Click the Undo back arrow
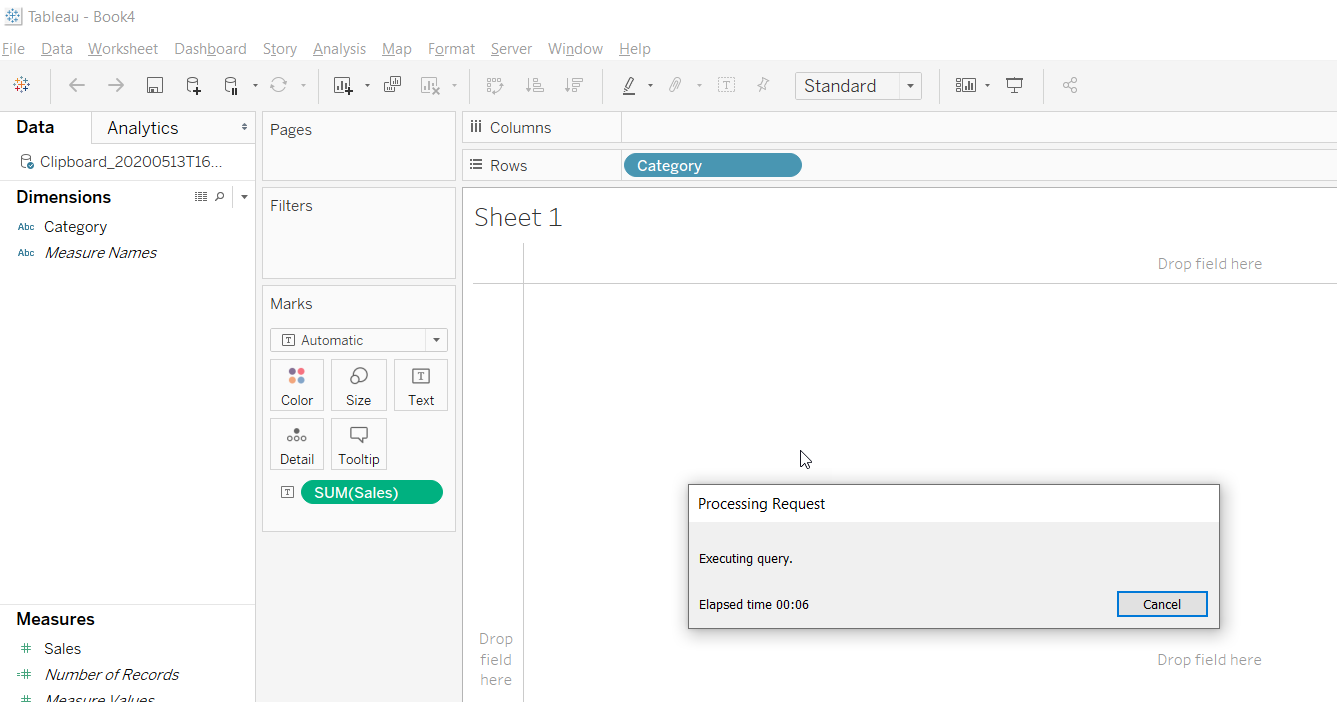The height and width of the screenshot is (702, 1337). tap(77, 86)
